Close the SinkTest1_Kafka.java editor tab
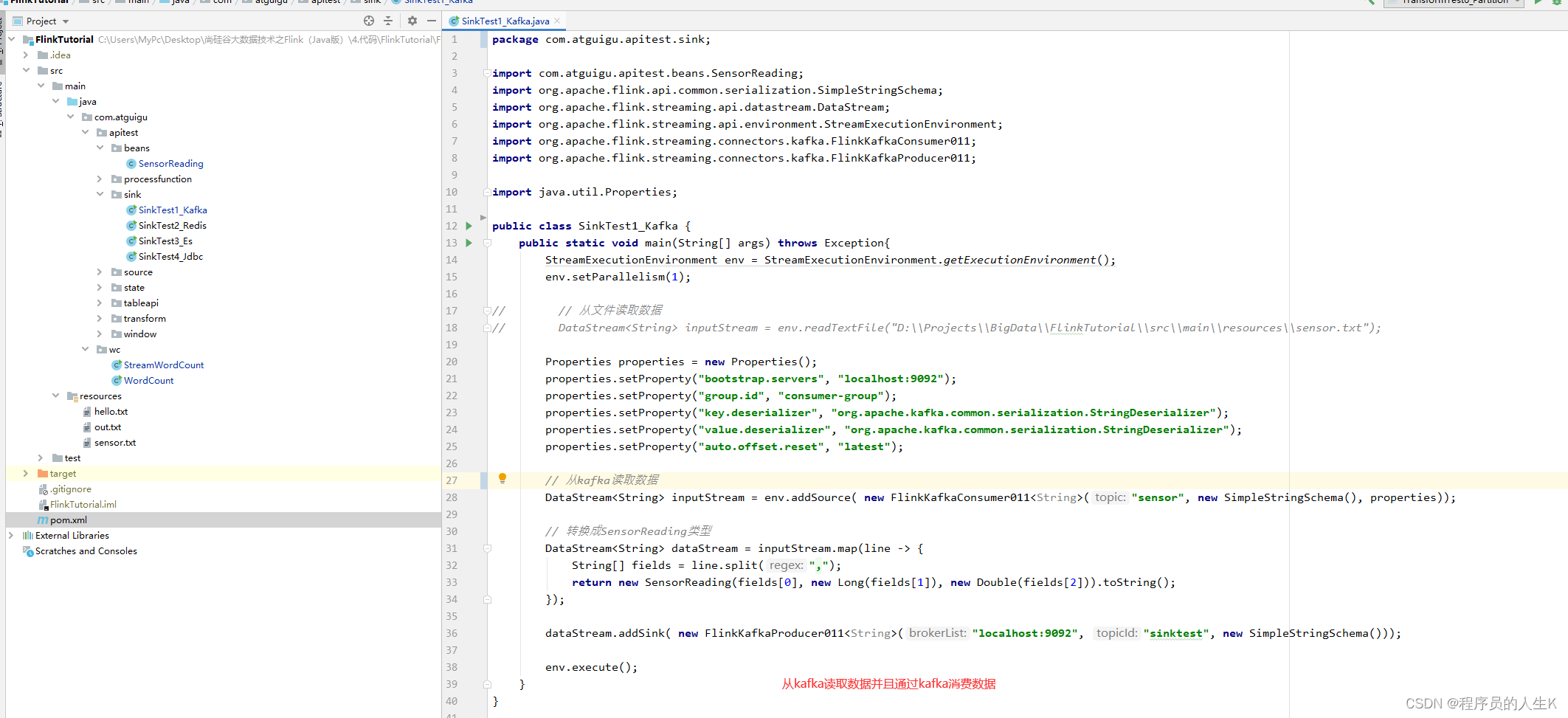 tap(557, 21)
